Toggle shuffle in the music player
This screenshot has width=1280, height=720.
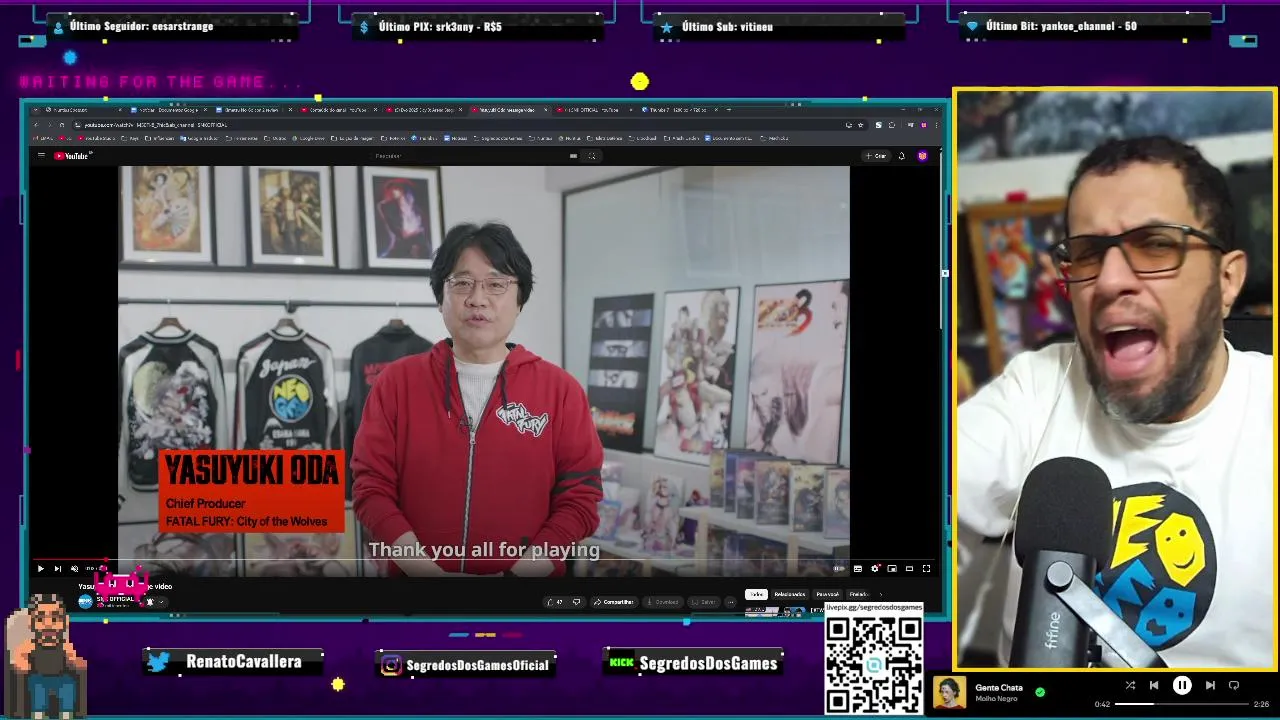(x=1130, y=685)
